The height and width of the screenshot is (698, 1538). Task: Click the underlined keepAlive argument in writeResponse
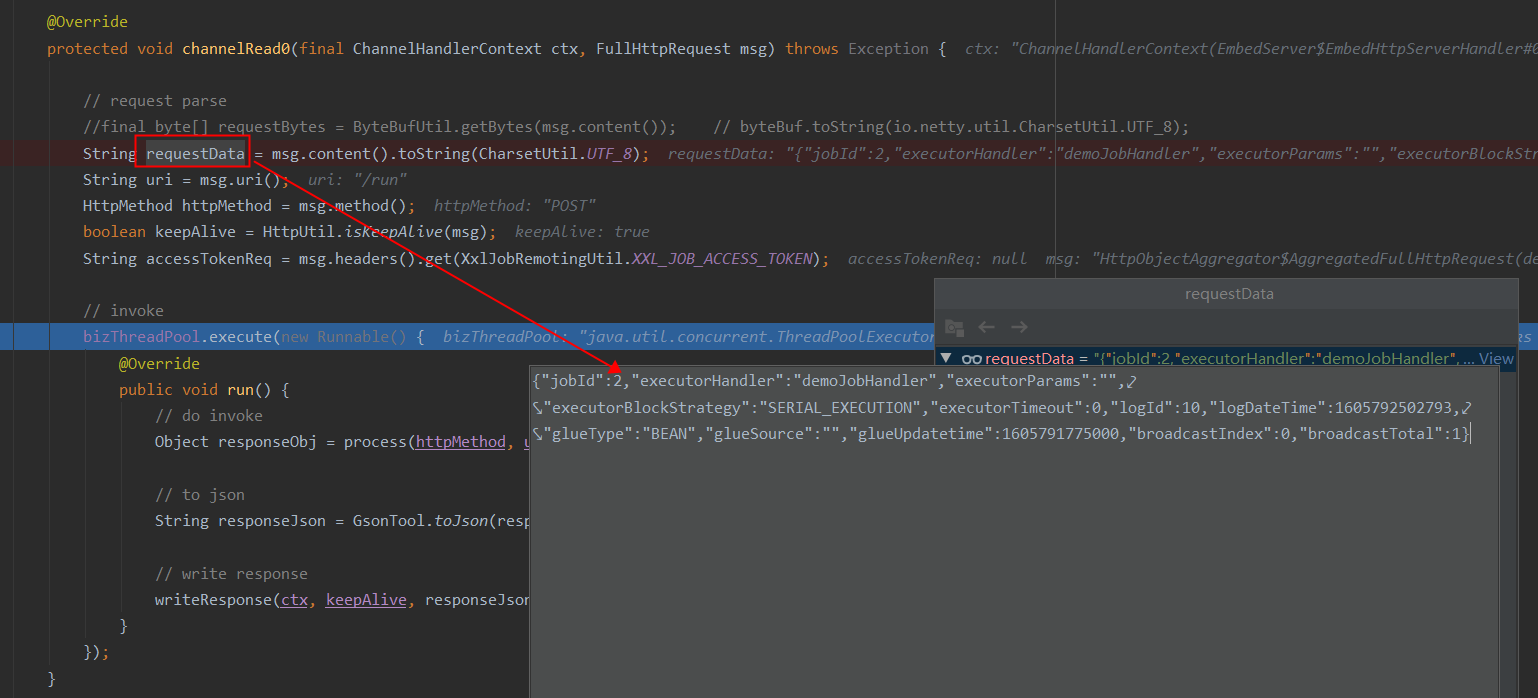[366, 600]
